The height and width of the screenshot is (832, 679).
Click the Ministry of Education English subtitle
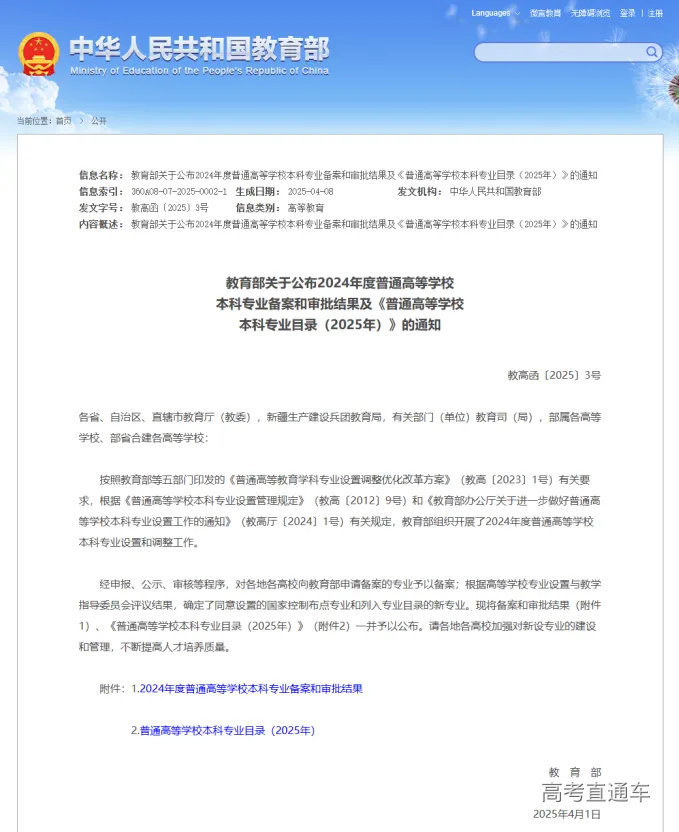pyautogui.click(x=199, y=71)
